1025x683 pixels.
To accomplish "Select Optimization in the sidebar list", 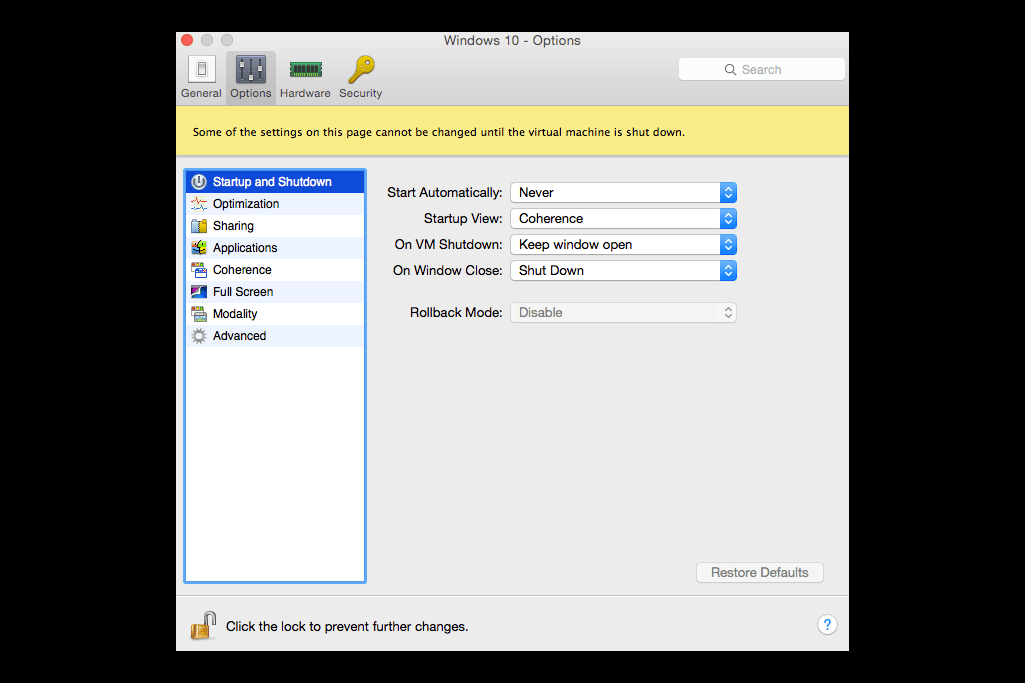I will coord(275,204).
